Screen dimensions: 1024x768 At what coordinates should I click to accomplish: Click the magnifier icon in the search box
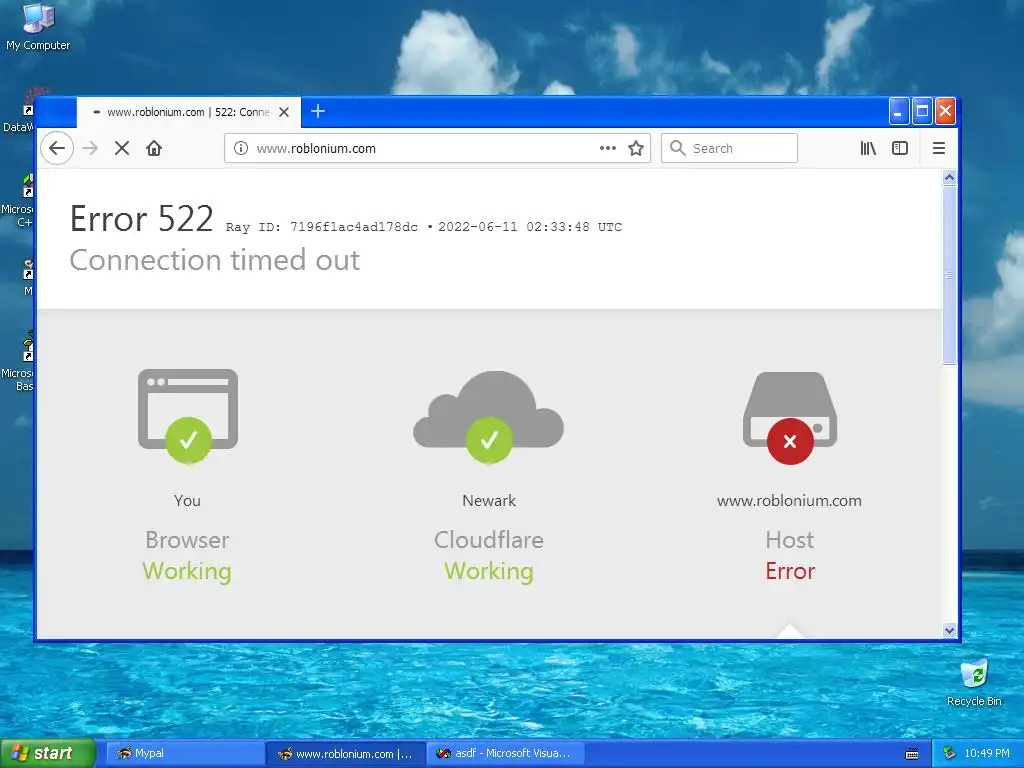pos(678,148)
